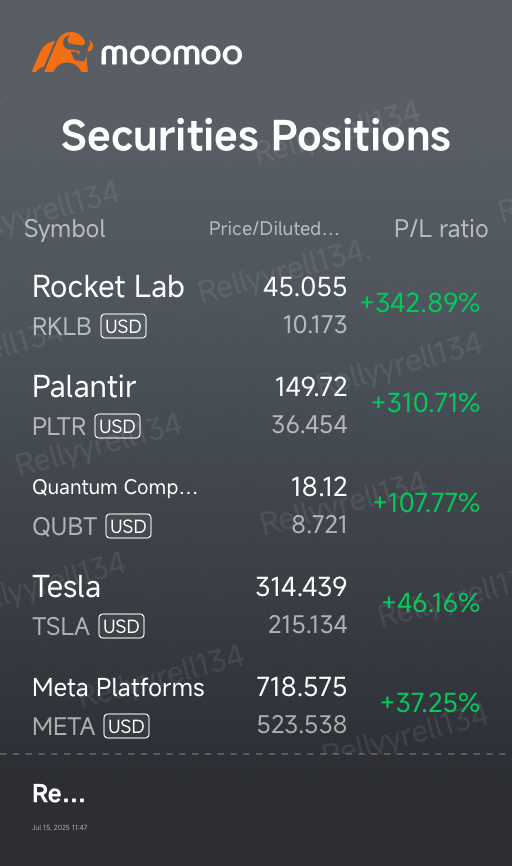Click the USD badge next to META
The image size is (512, 866).
click(126, 726)
